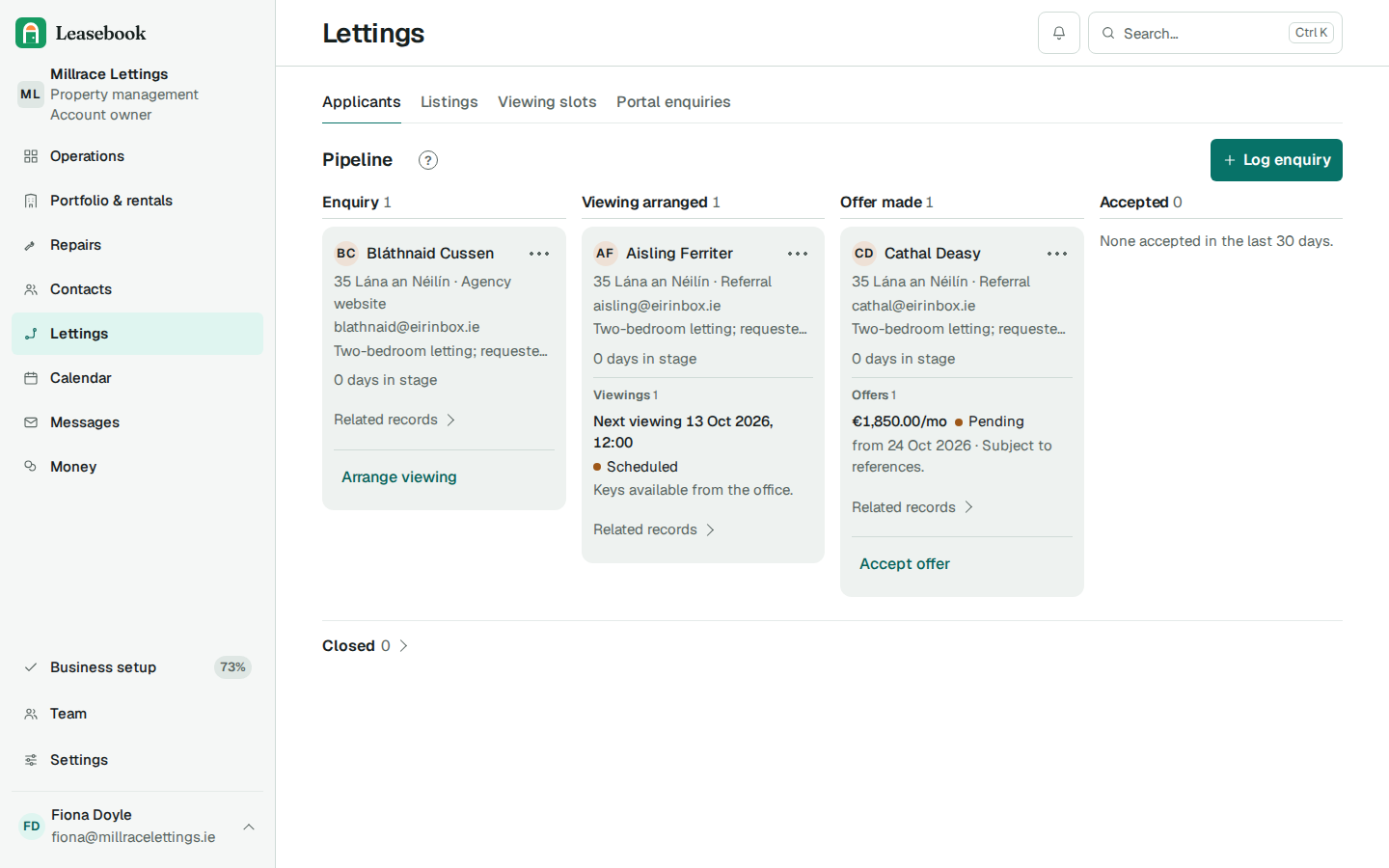The height and width of the screenshot is (868, 1389).
Task: Expand Related records on Cathal Deasy's card
Action: (x=912, y=507)
